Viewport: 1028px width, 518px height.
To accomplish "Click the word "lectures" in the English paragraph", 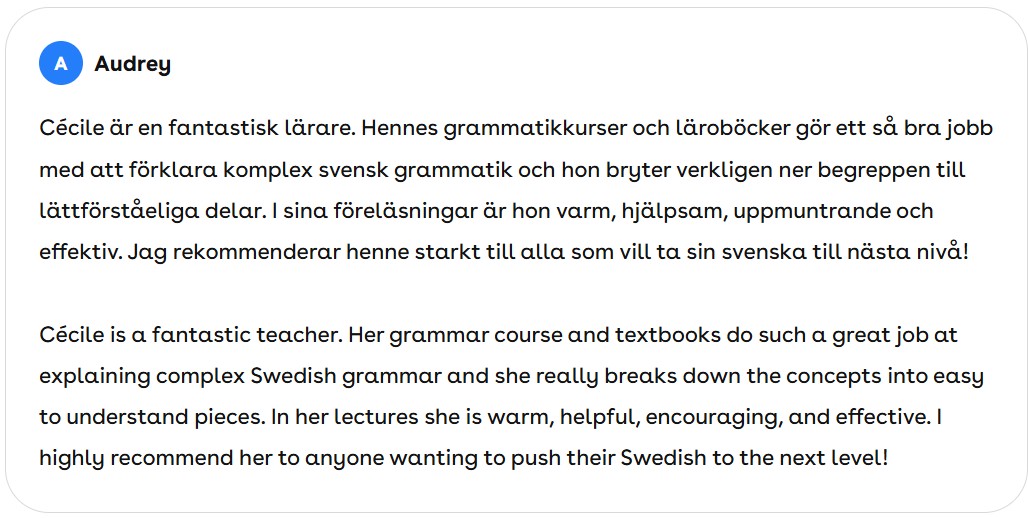I will [374, 418].
